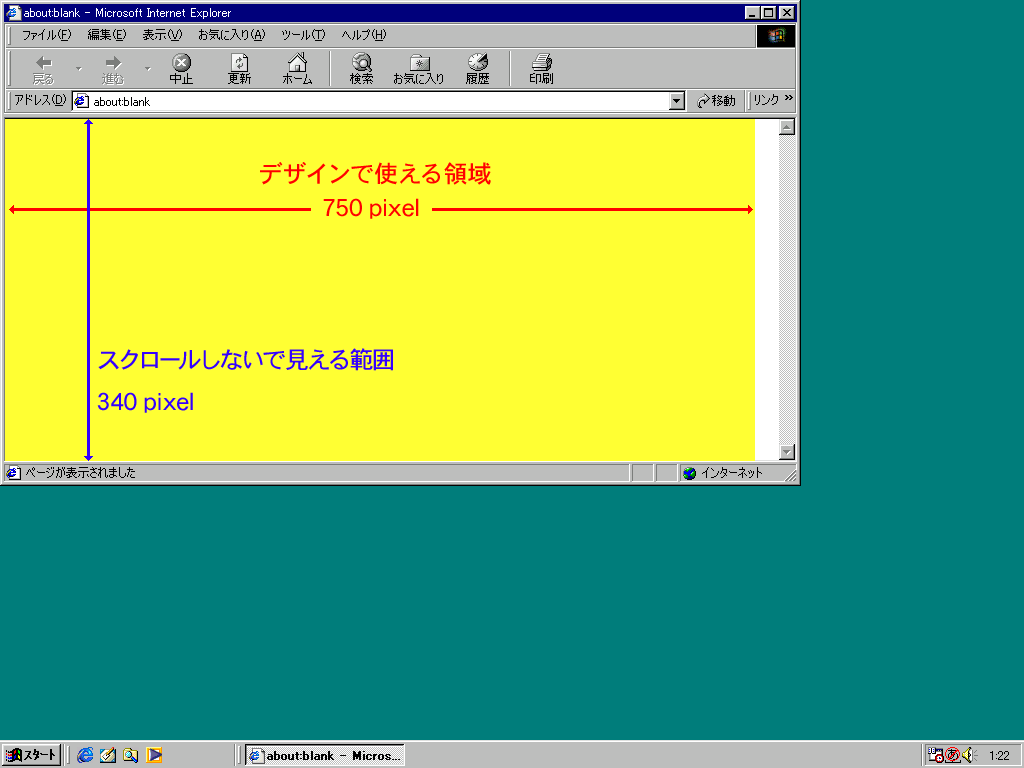
Task: Open the History (履歴) panel
Action: click(477, 69)
